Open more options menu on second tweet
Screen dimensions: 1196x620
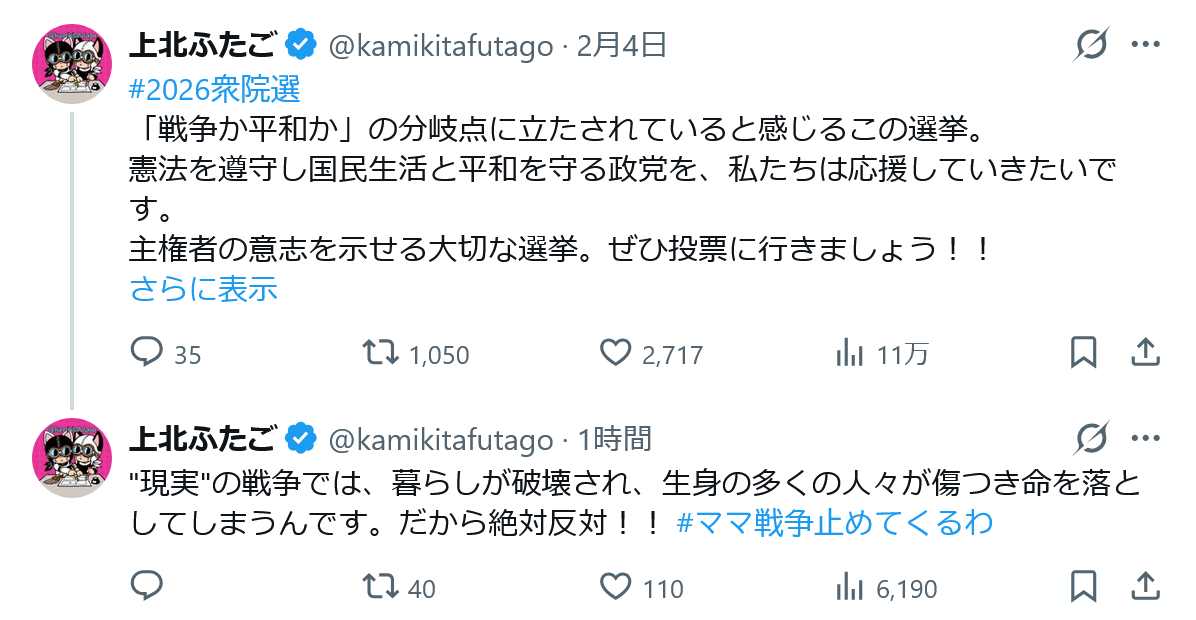click(1145, 438)
